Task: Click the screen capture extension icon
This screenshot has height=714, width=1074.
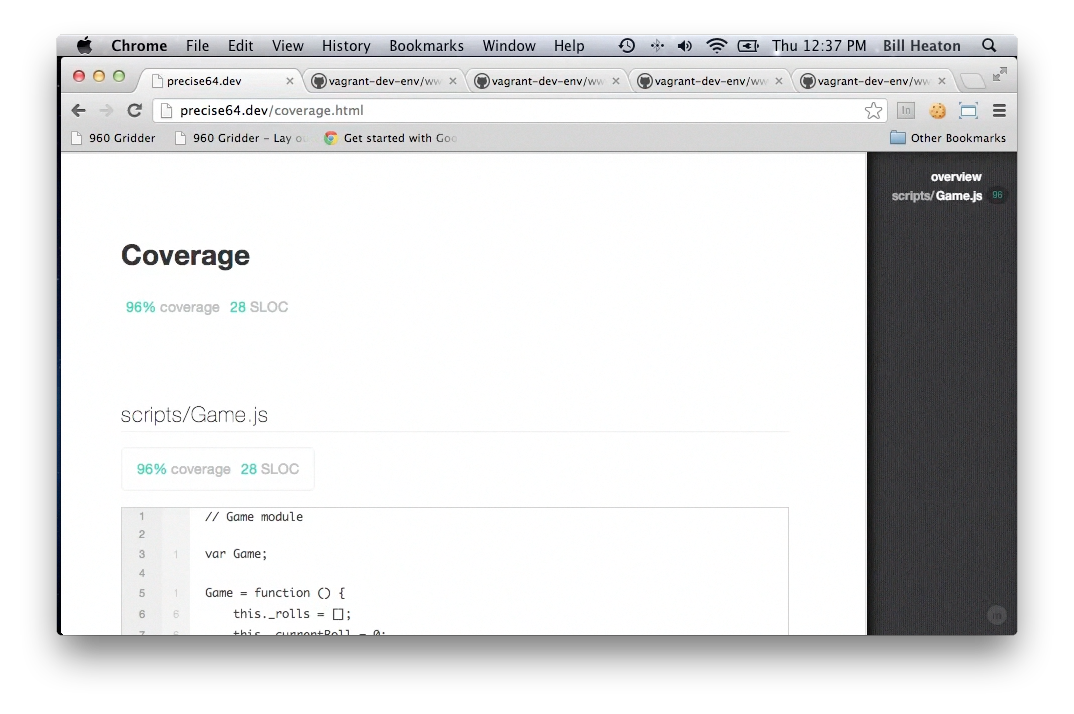Action: point(968,111)
